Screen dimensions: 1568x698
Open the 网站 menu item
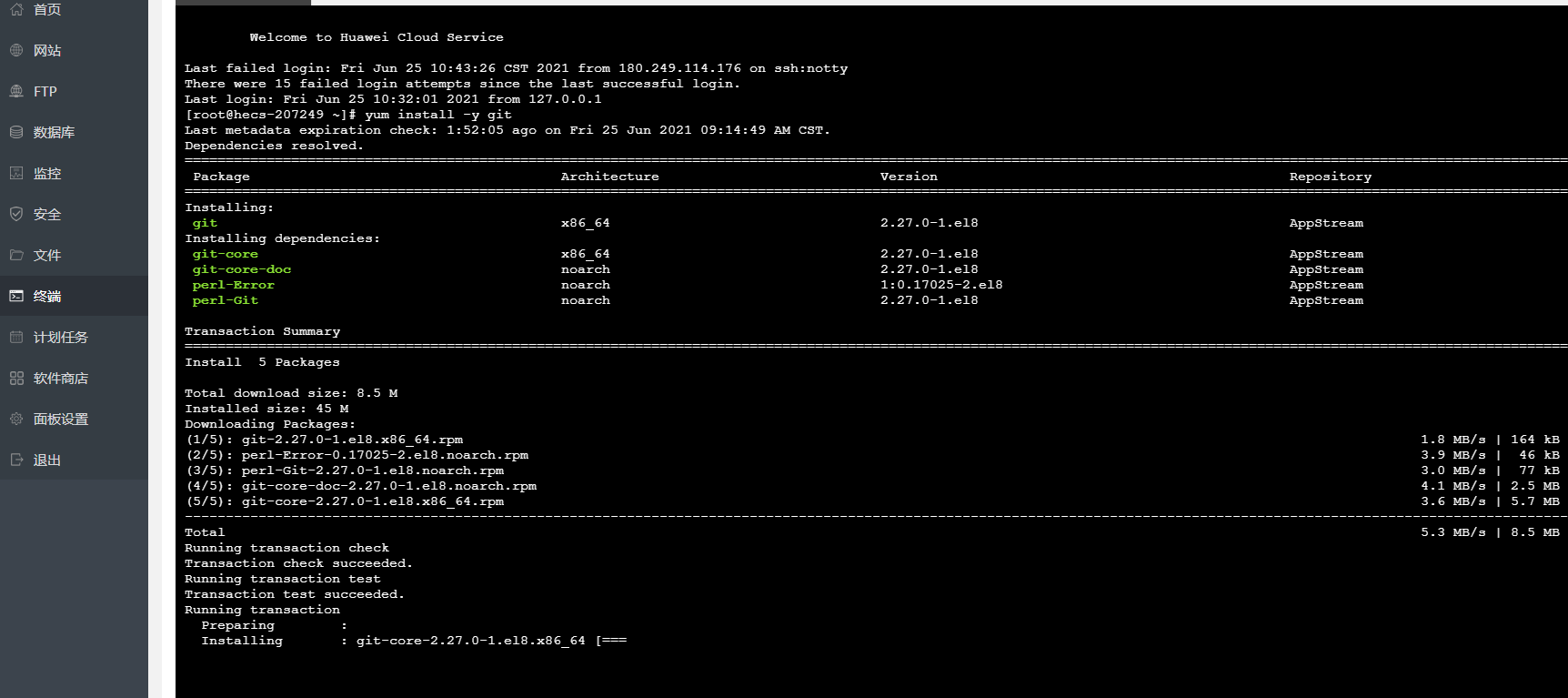tap(74, 50)
